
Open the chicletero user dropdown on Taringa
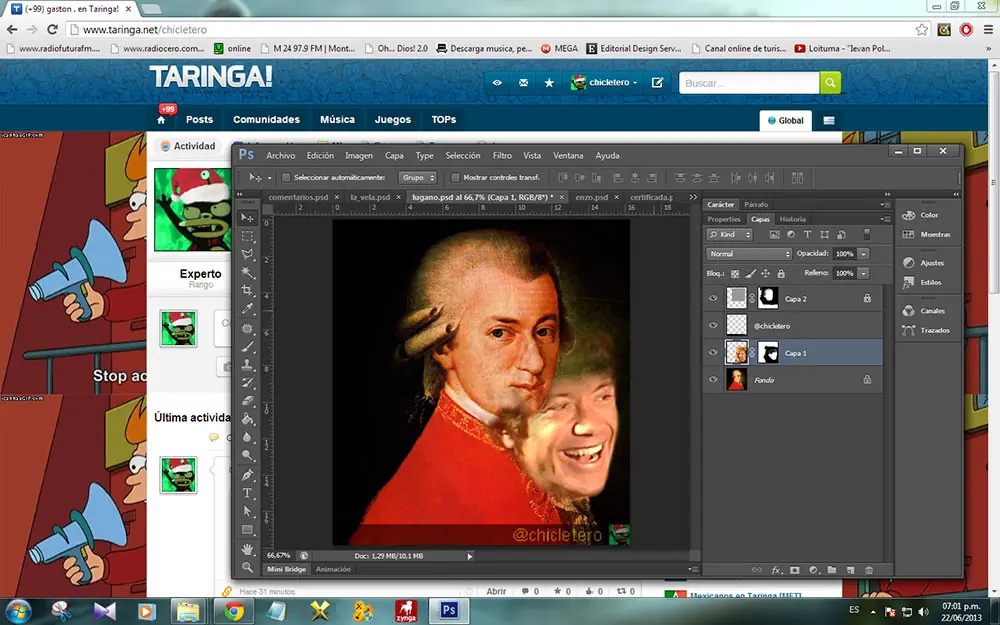(603, 82)
